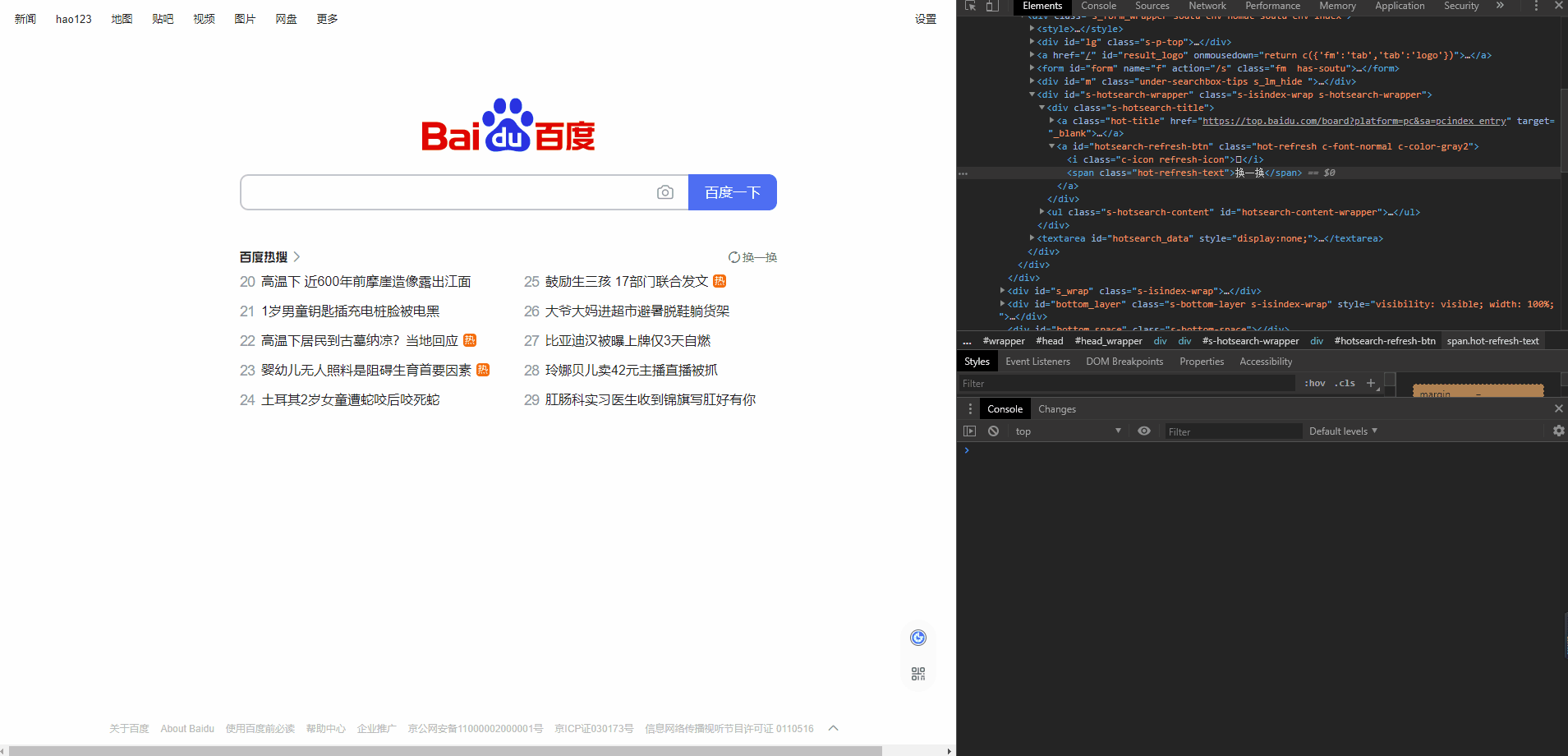Open the Network tab
1568x756 pixels.
click(x=1207, y=6)
